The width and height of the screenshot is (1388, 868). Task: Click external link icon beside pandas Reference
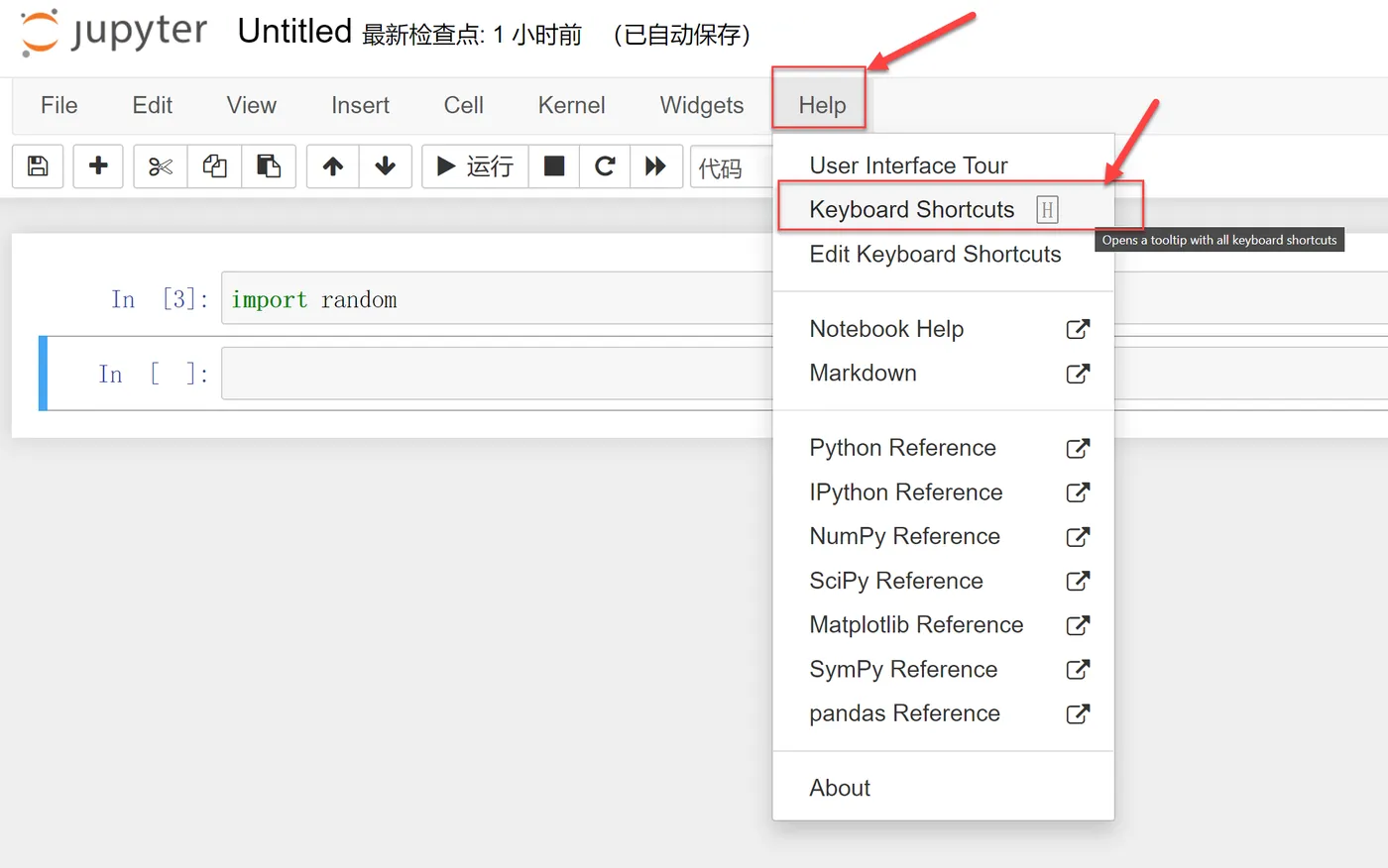[1078, 713]
